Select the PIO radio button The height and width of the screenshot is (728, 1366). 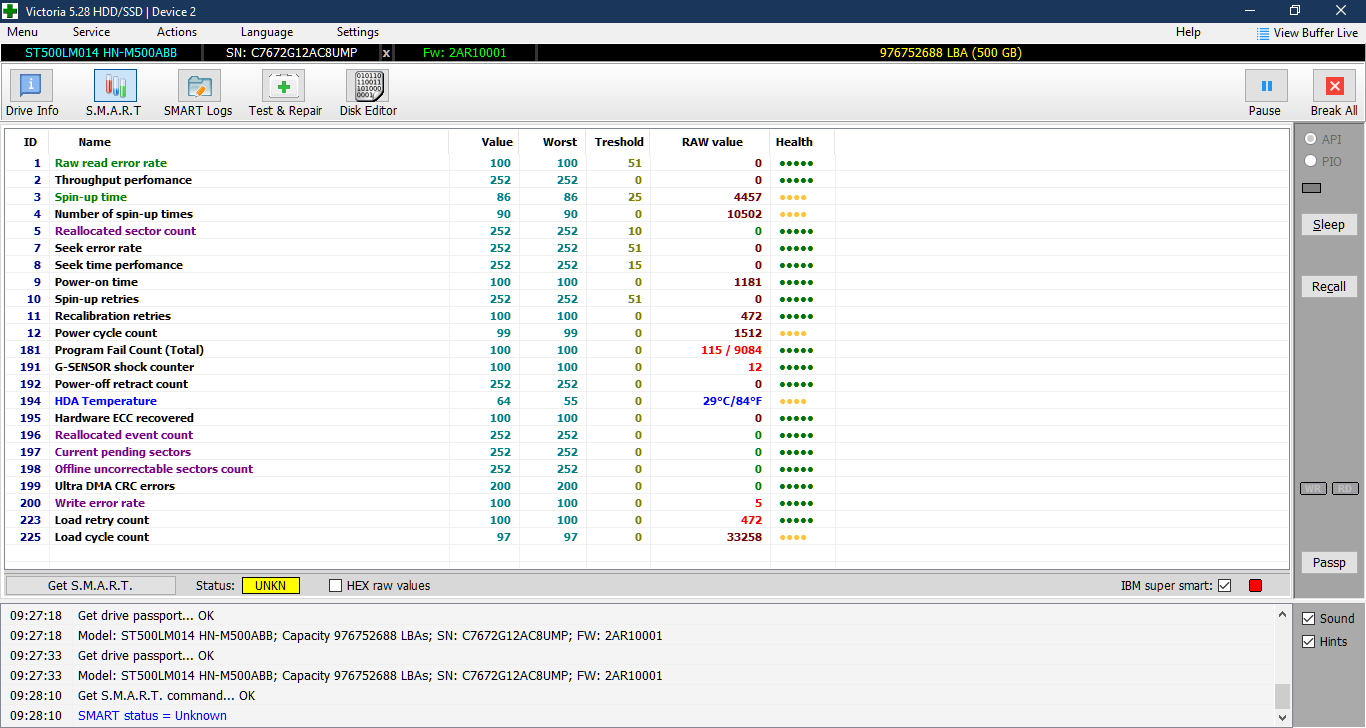coord(1311,161)
